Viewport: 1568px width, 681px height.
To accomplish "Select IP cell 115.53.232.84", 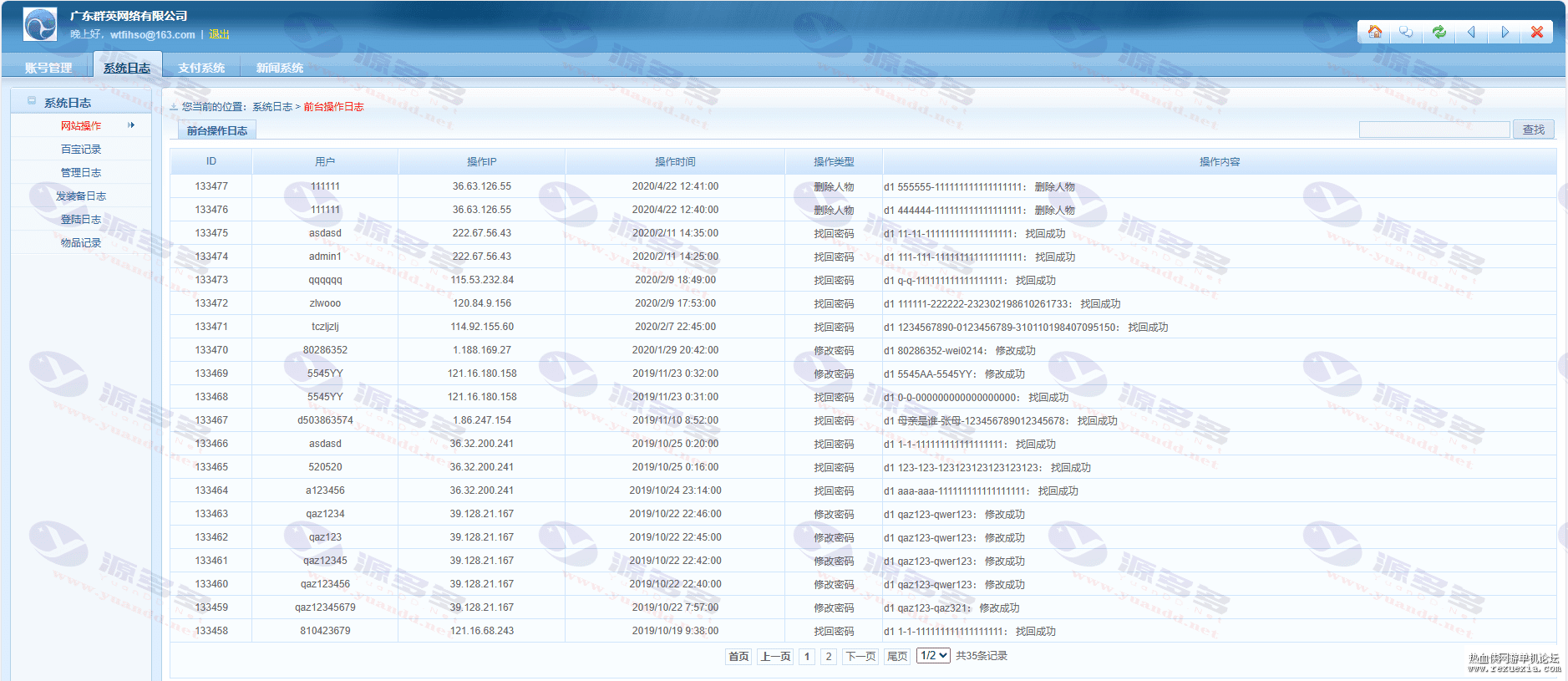I will [x=482, y=280].
